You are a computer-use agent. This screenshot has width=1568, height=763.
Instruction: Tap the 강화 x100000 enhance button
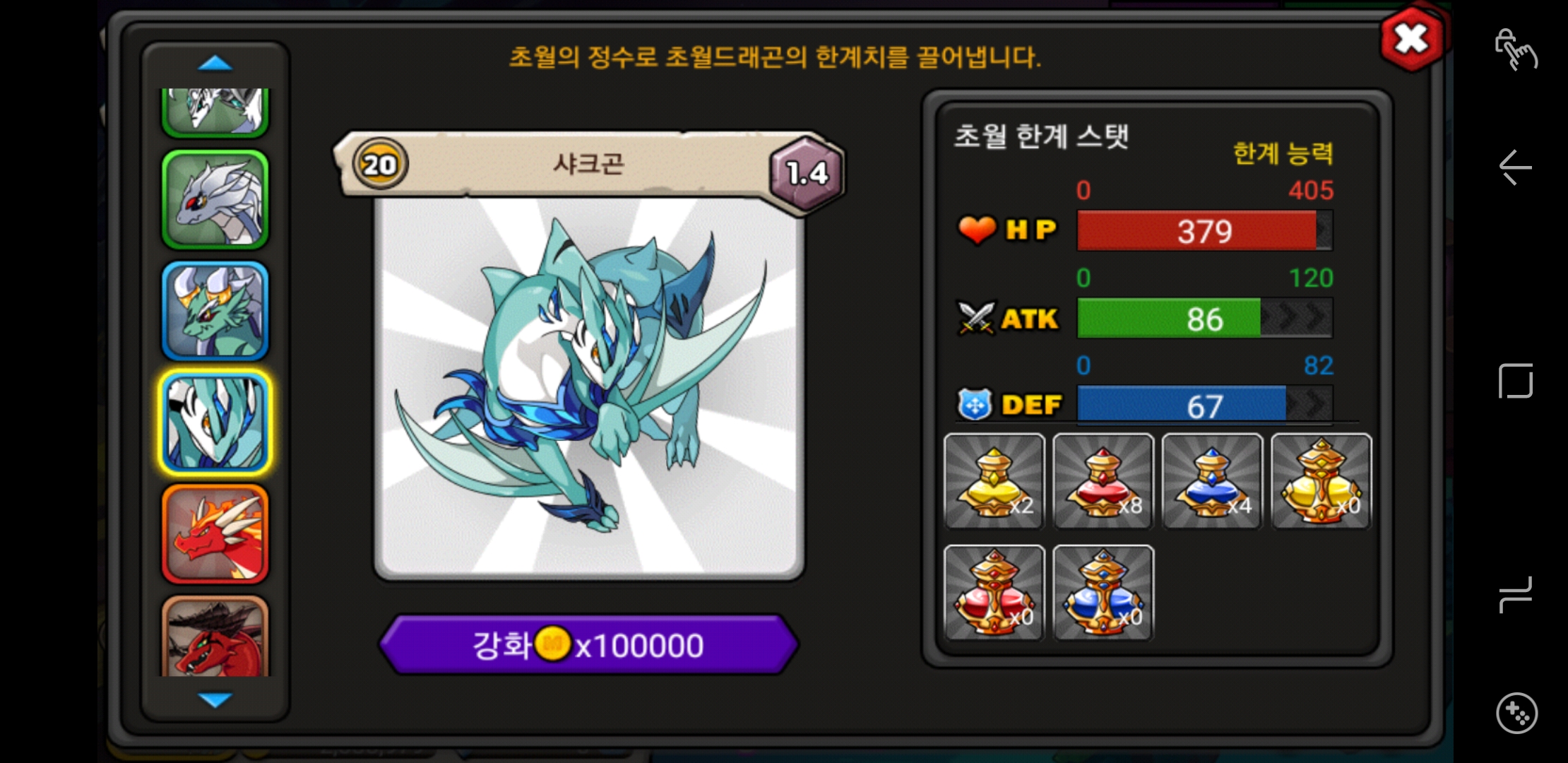click(x=589, y=644)
